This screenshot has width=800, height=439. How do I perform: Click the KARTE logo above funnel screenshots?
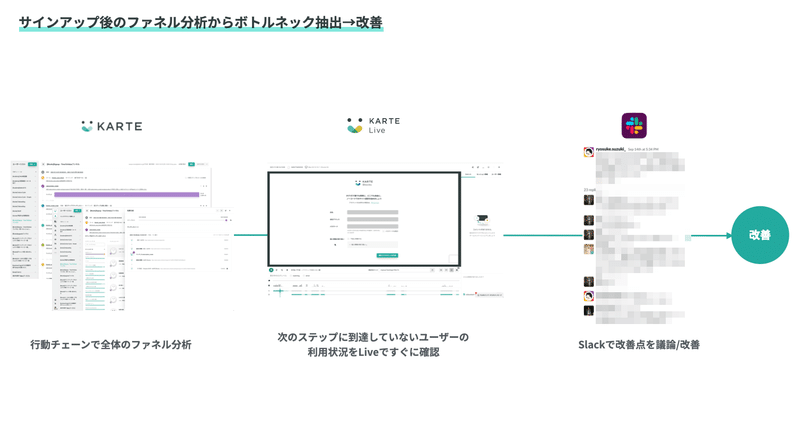tap(112, 126)
